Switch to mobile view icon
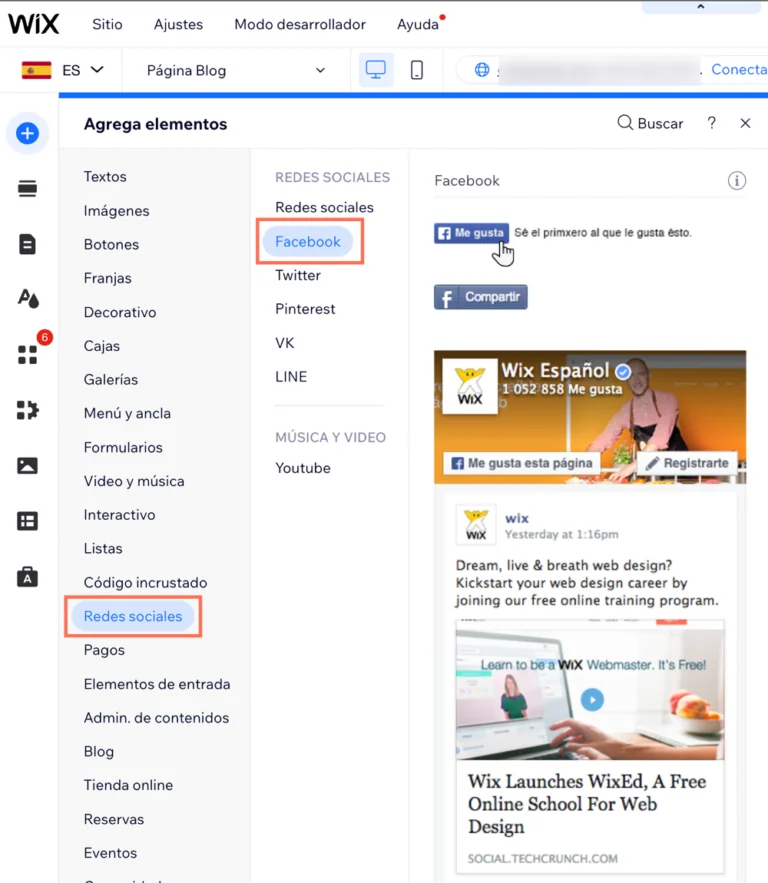The width and height of the screenshot is (768, 883). (x=417, y=70)
